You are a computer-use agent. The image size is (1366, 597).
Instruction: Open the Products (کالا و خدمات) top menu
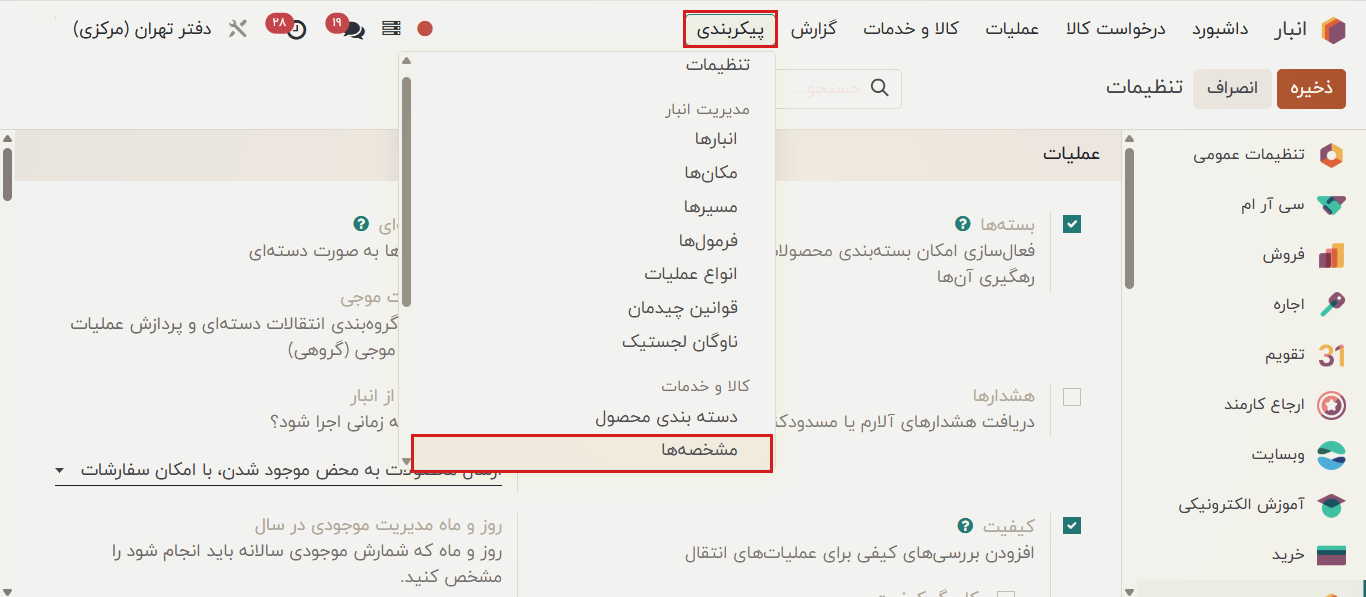(x=911, y=29)
